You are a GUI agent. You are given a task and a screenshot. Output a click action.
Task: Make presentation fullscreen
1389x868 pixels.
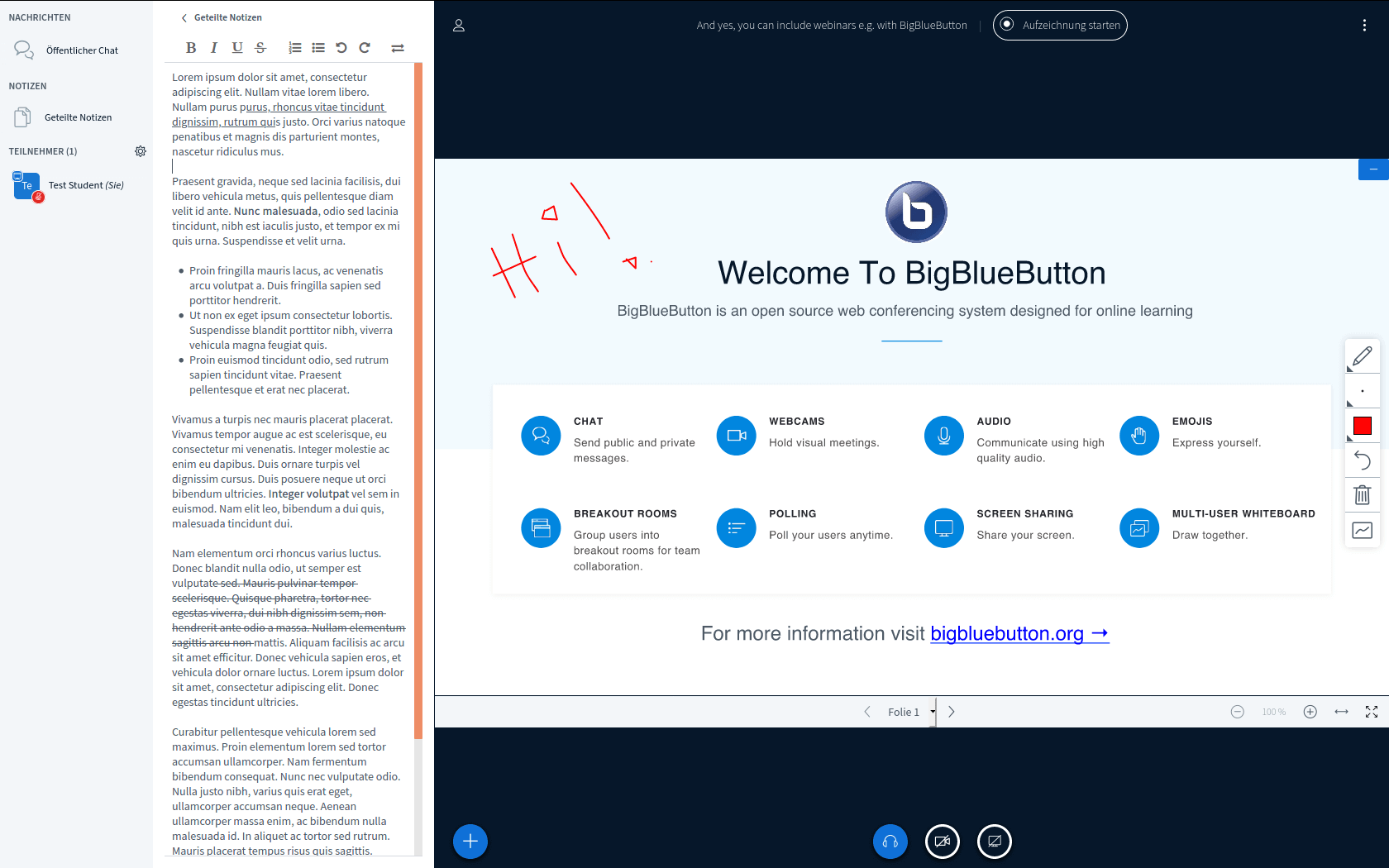[x=1372, y=712]
